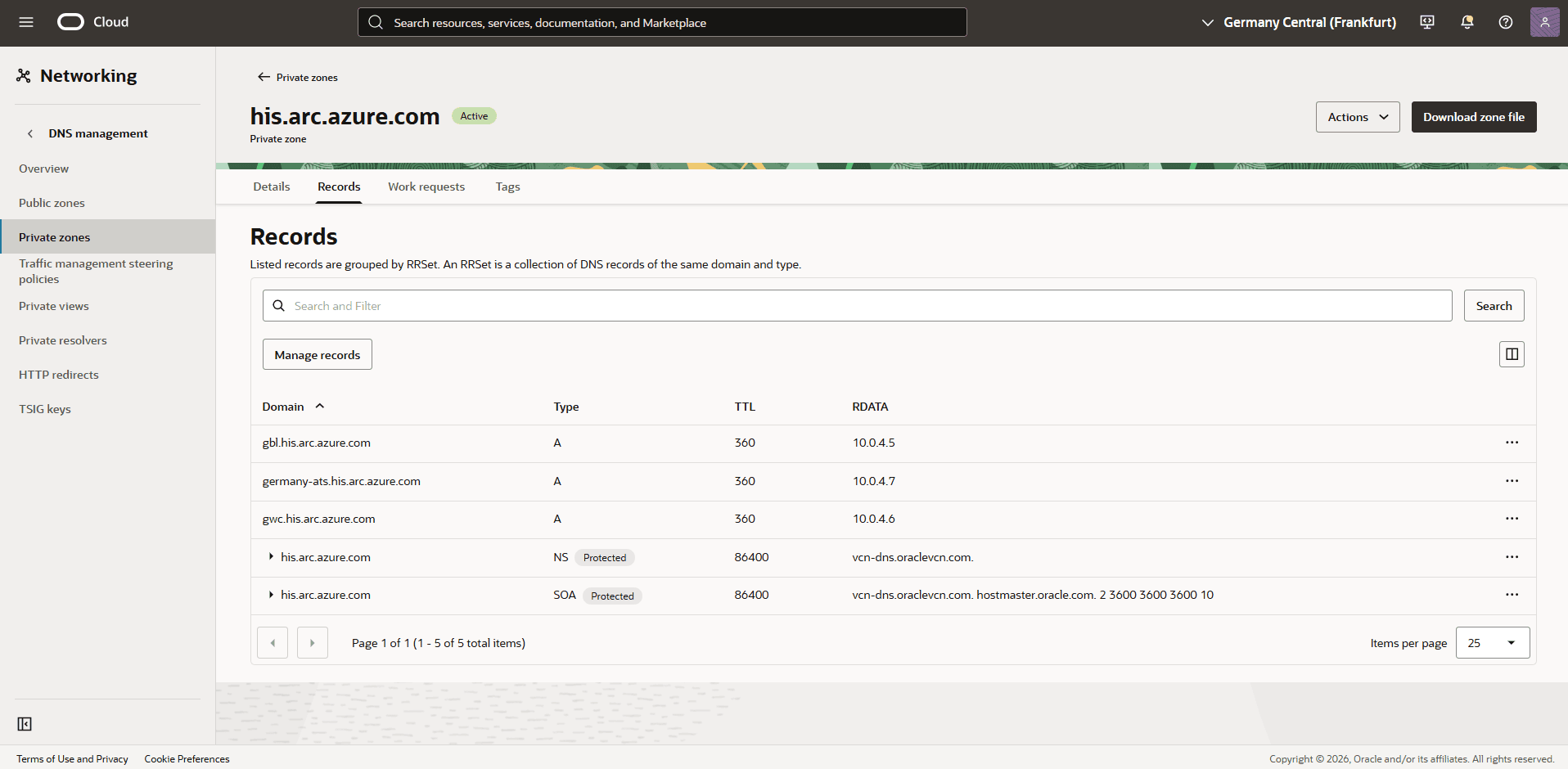Select the Records tab
This screenshot has height=769, width=1568.
[339, 187]
